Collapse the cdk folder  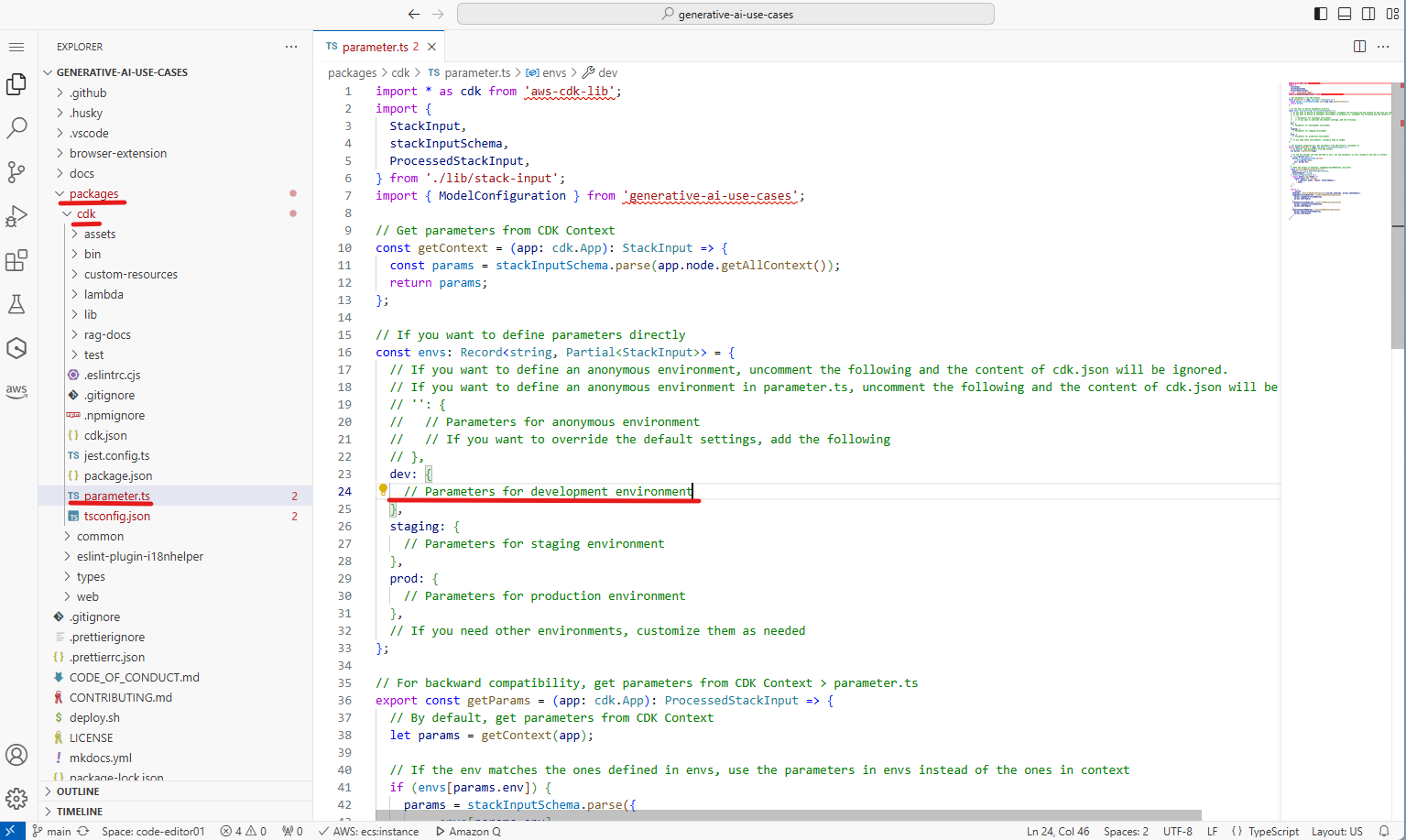click(x=176, y=213)
